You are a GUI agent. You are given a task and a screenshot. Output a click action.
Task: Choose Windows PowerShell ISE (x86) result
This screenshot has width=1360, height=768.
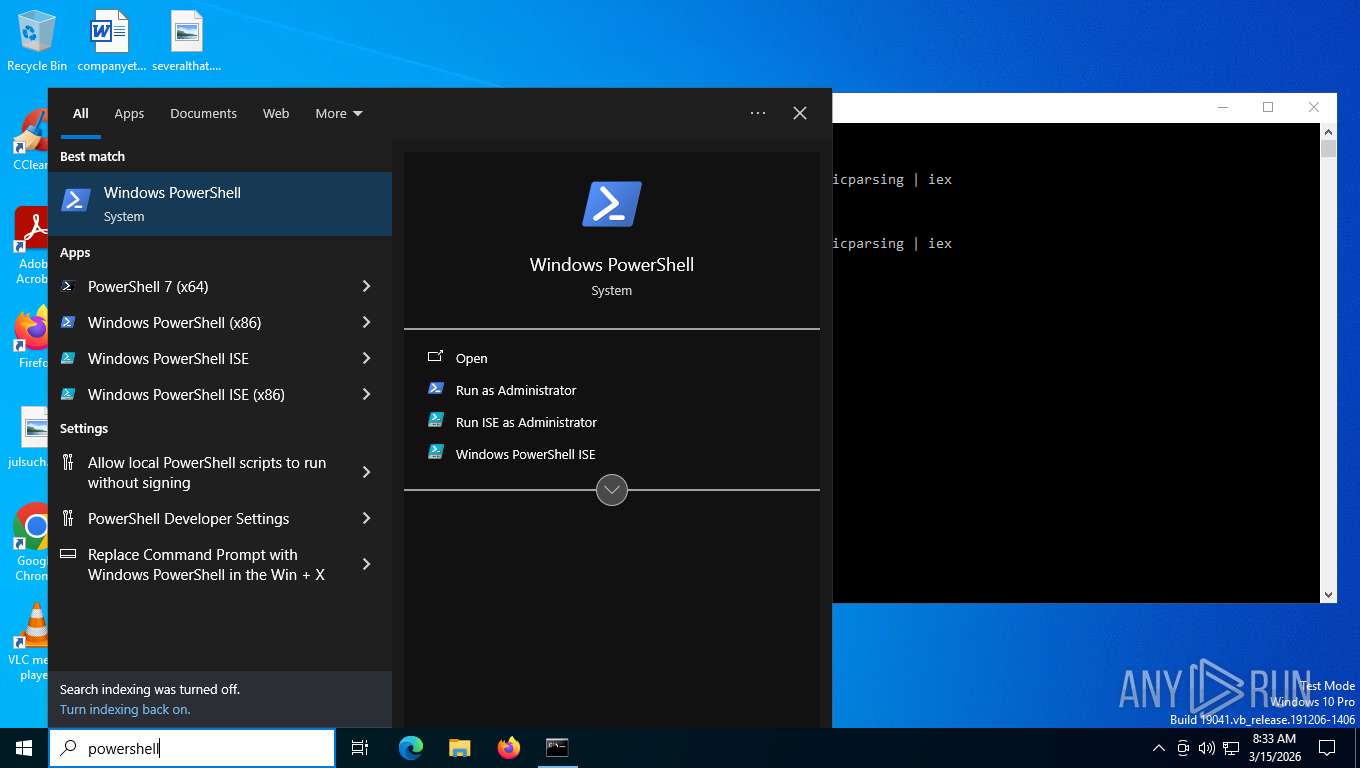coord(186,394)
